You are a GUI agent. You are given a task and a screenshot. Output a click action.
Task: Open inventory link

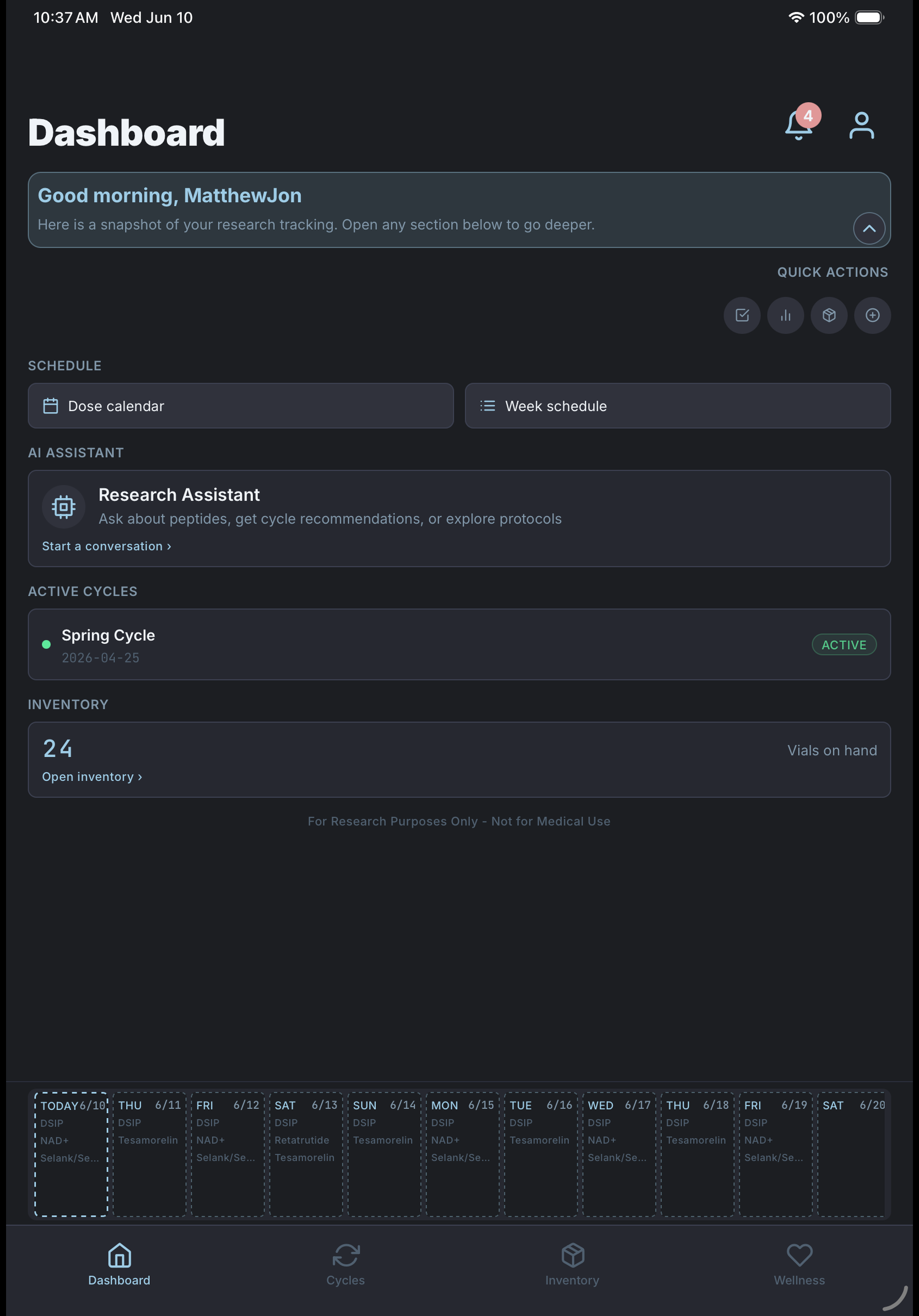(92, 776)
